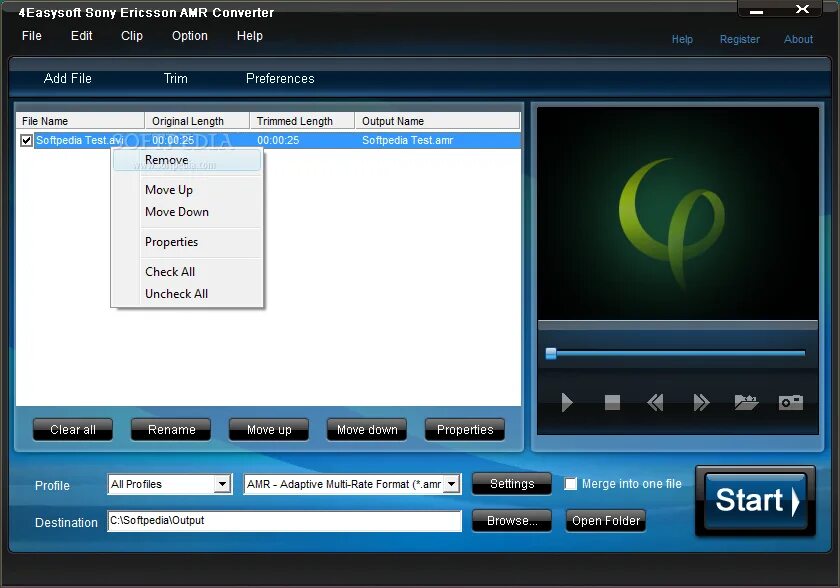Viewport: 840px width, 588px height.
Task: Open the Option menu
Action: [190, 36]
